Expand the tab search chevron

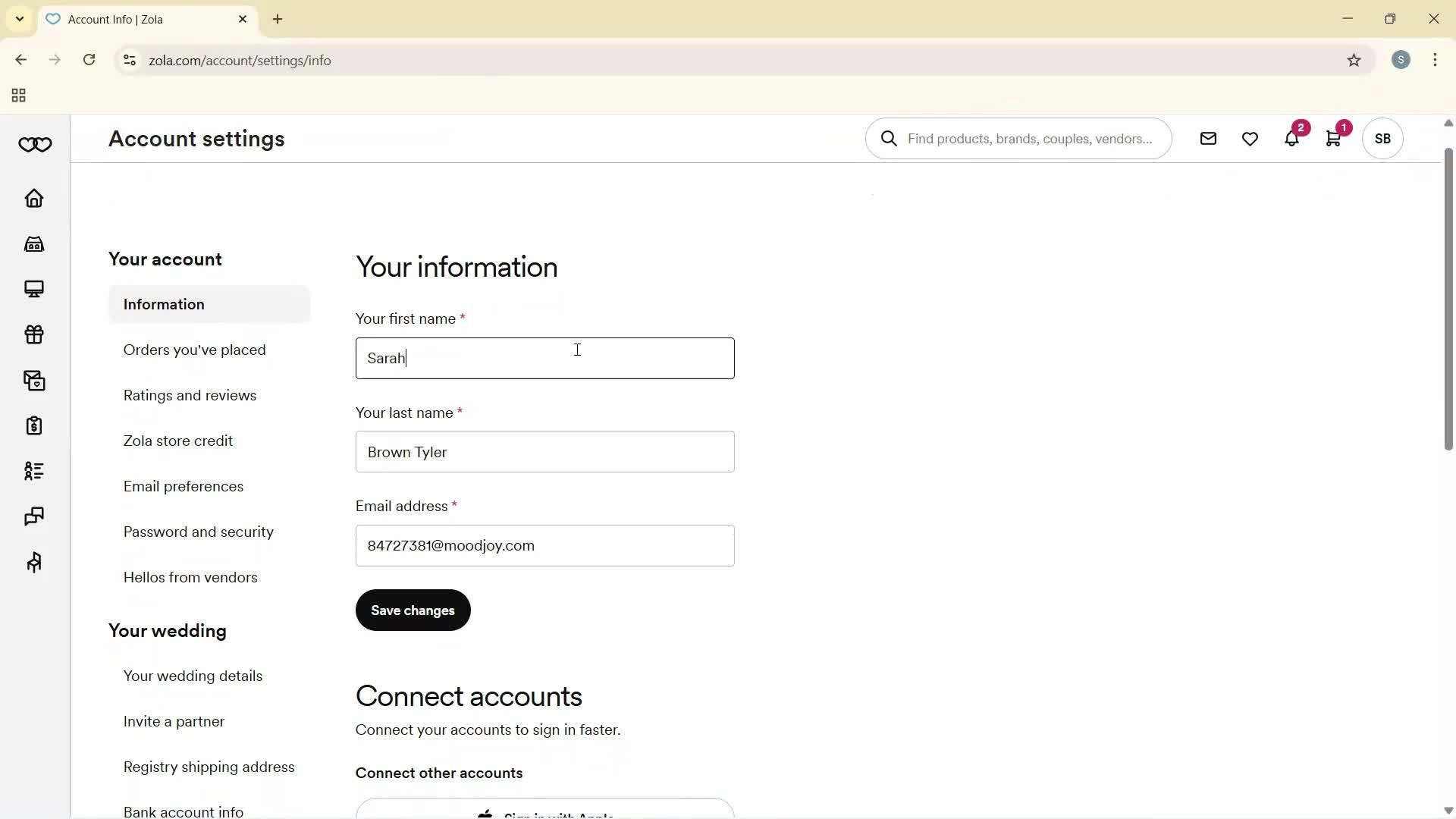click(19, 19)
